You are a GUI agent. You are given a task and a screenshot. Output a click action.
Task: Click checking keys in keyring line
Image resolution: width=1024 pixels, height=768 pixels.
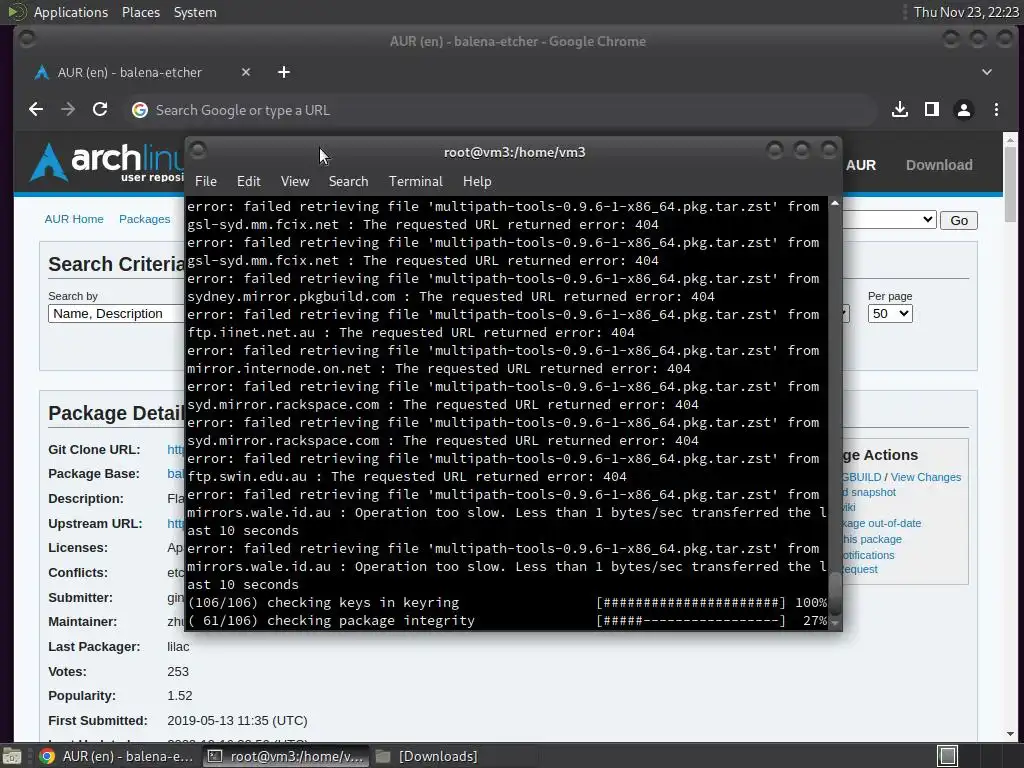click(x=507, y=602)
